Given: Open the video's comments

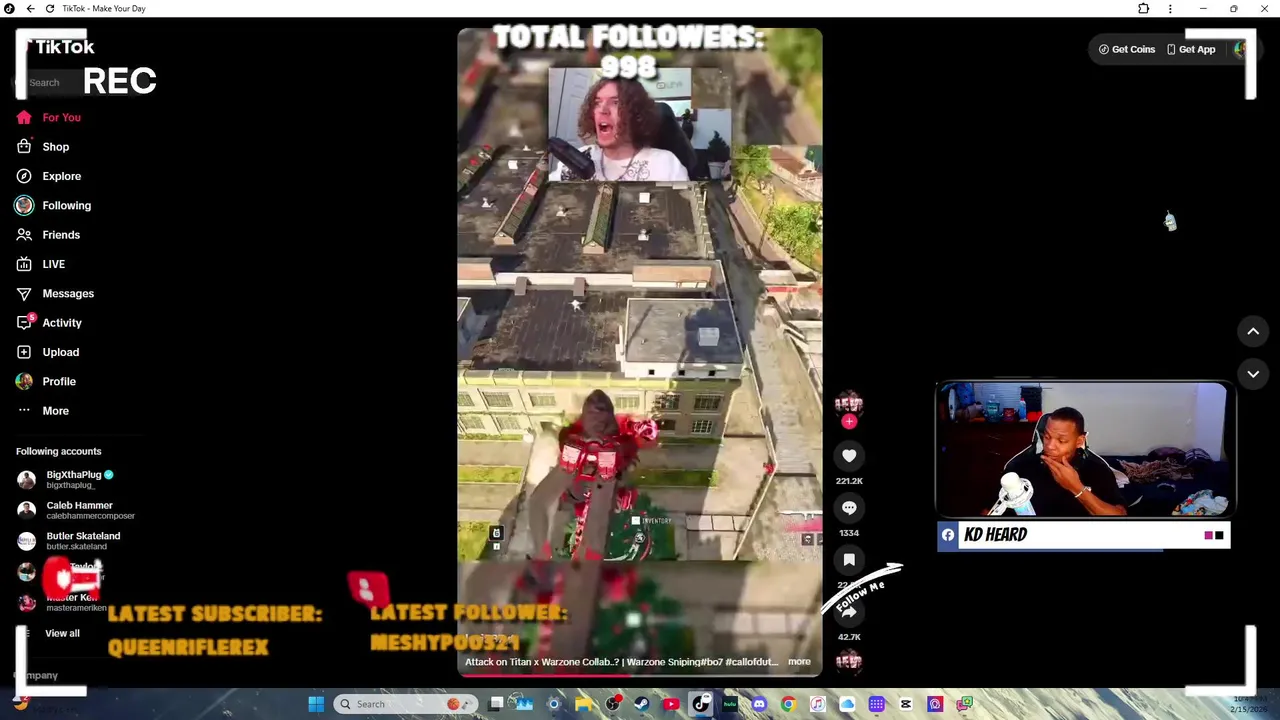Looking at the screenshot, I should [x=849, y=508].
